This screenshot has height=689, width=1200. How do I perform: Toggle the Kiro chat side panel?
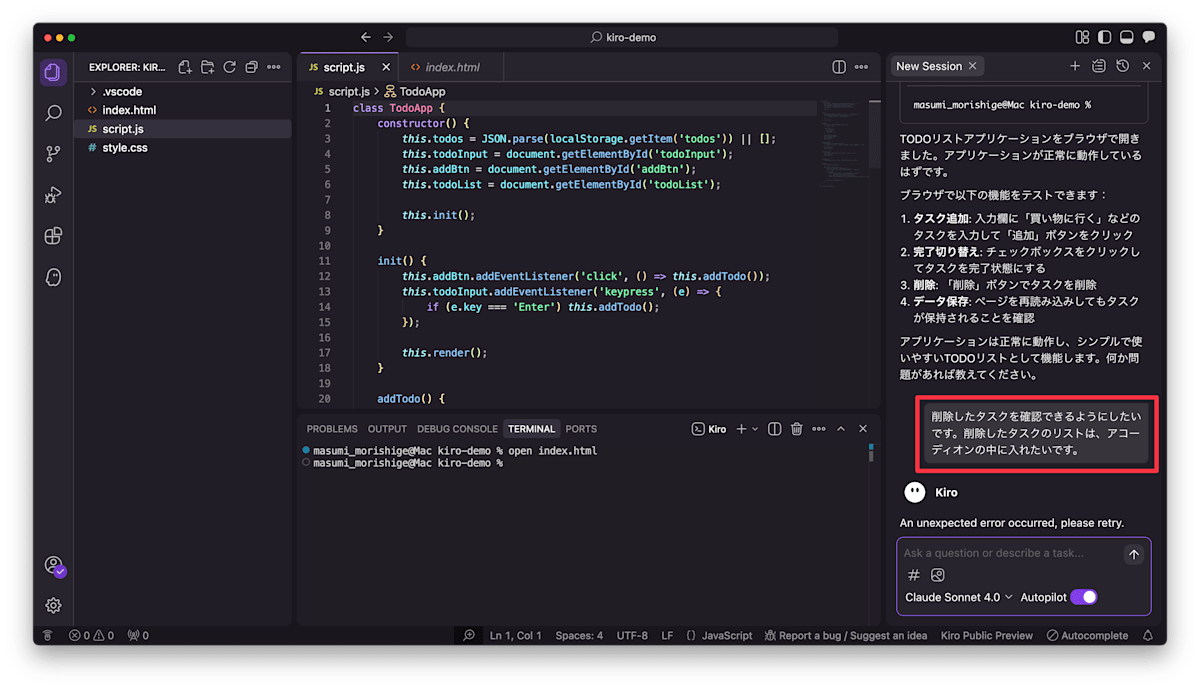coord(1148,37)
